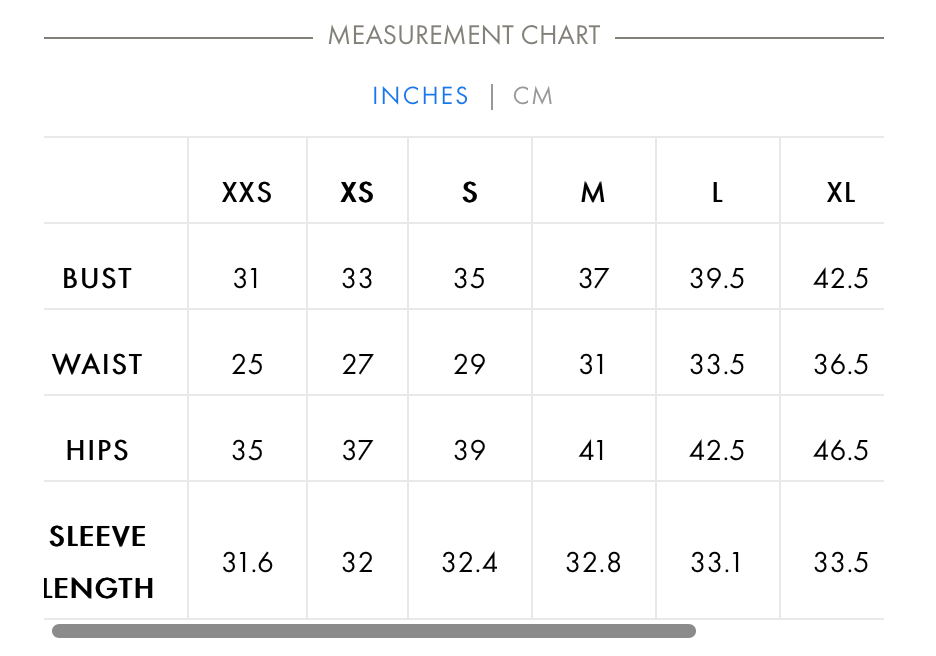936x656 pixels.
Task: Click the SLEEVE LENGTH row label
Action: pyautogui.click(x=98, y=562)
